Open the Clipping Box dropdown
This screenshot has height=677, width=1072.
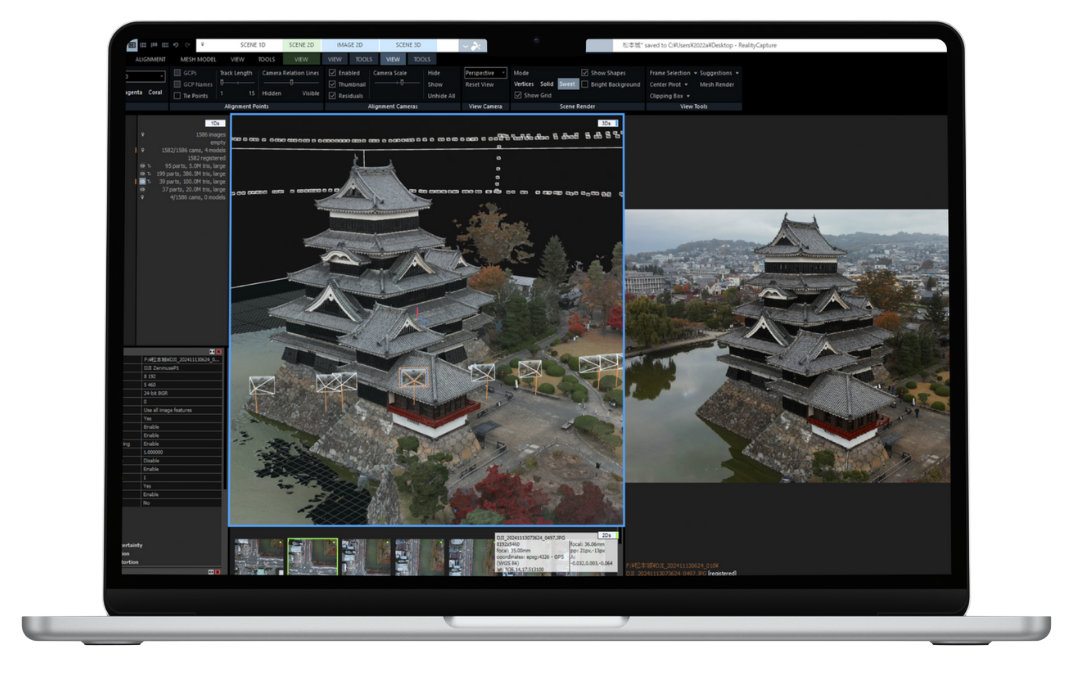[x=670, y=96]
